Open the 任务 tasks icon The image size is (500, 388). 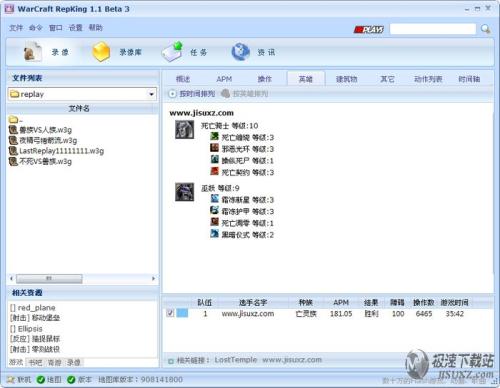[172, 52]
